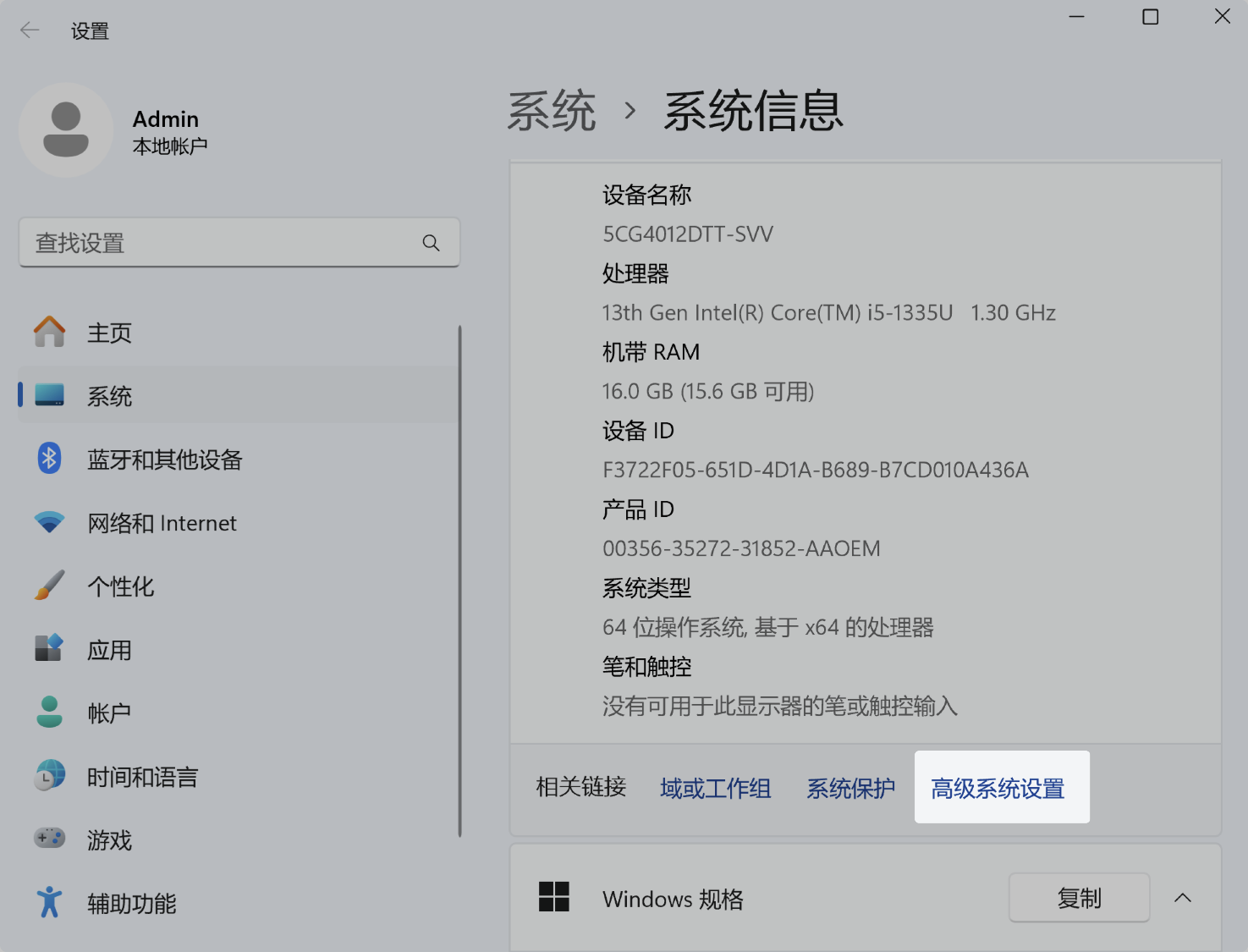This screenshot has height=952, width=1248.
Task: Click the 系统 monitor icon
Action: pyautogui.click(x=49, y=395)
